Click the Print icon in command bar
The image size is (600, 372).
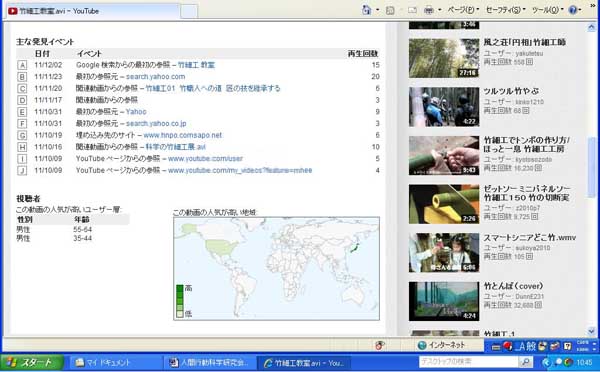(x=429, y=10)
